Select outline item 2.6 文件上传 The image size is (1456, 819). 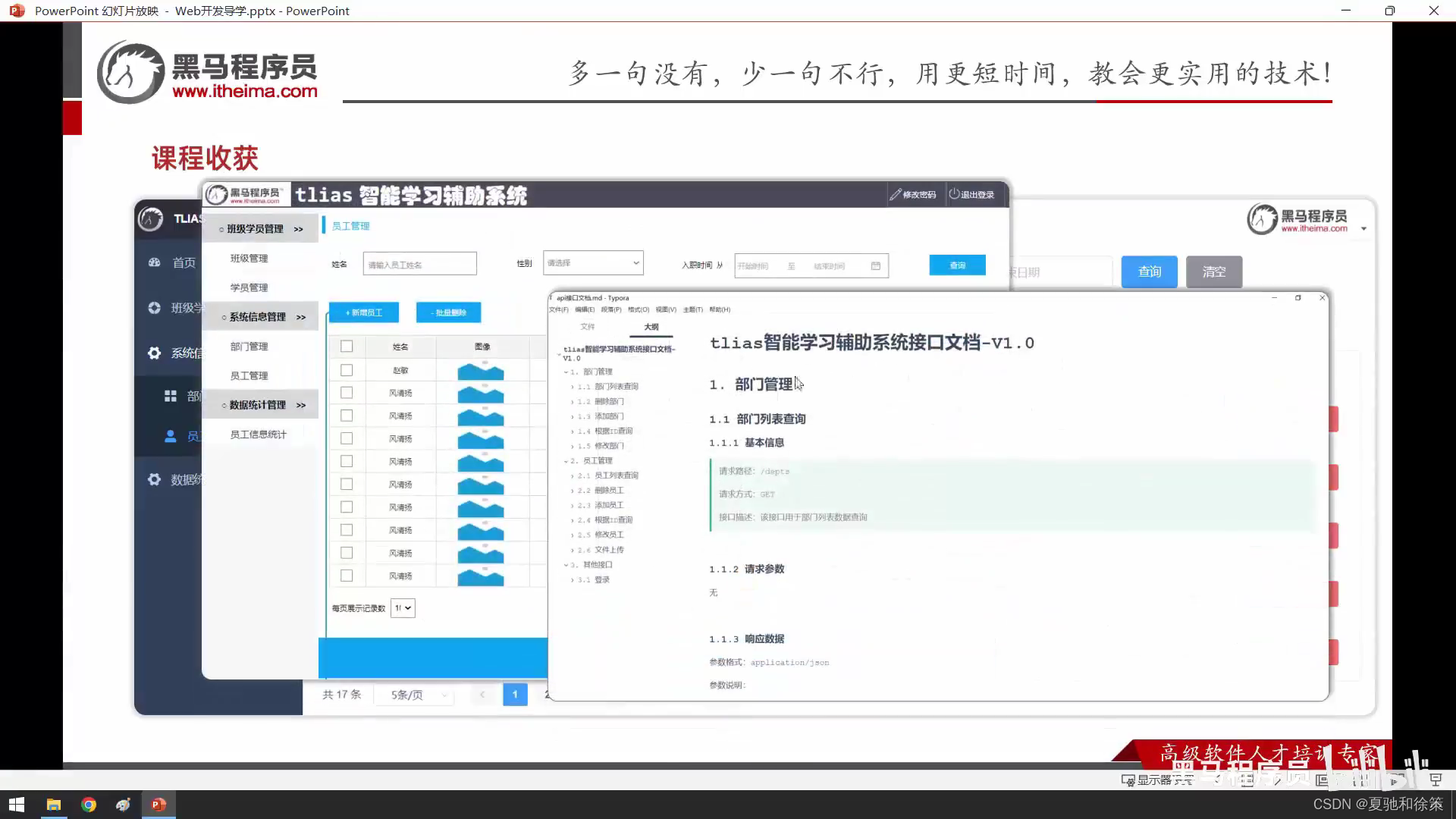[x=601, y=550]
